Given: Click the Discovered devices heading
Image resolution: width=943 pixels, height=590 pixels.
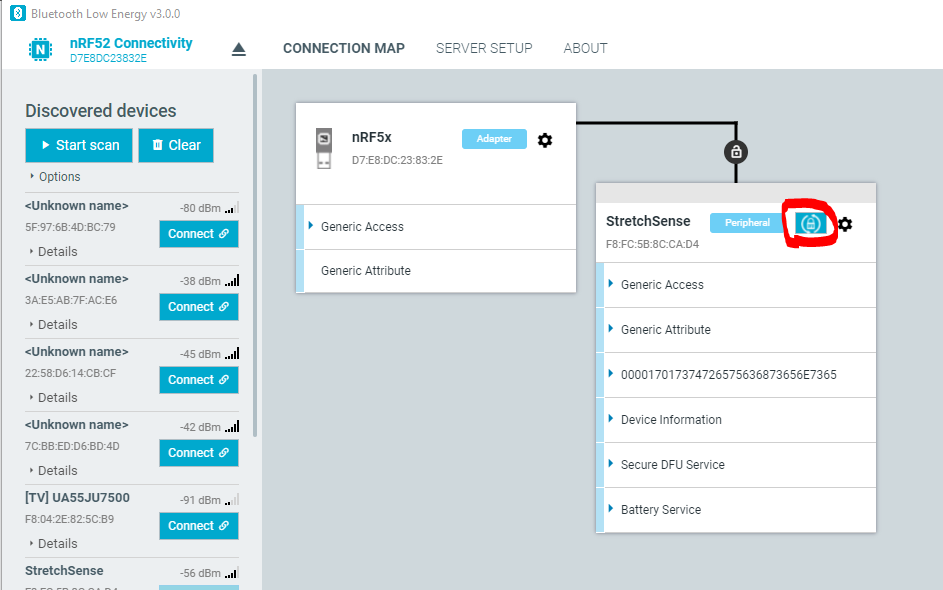Looking at the screenshot, I should [100, 111].
